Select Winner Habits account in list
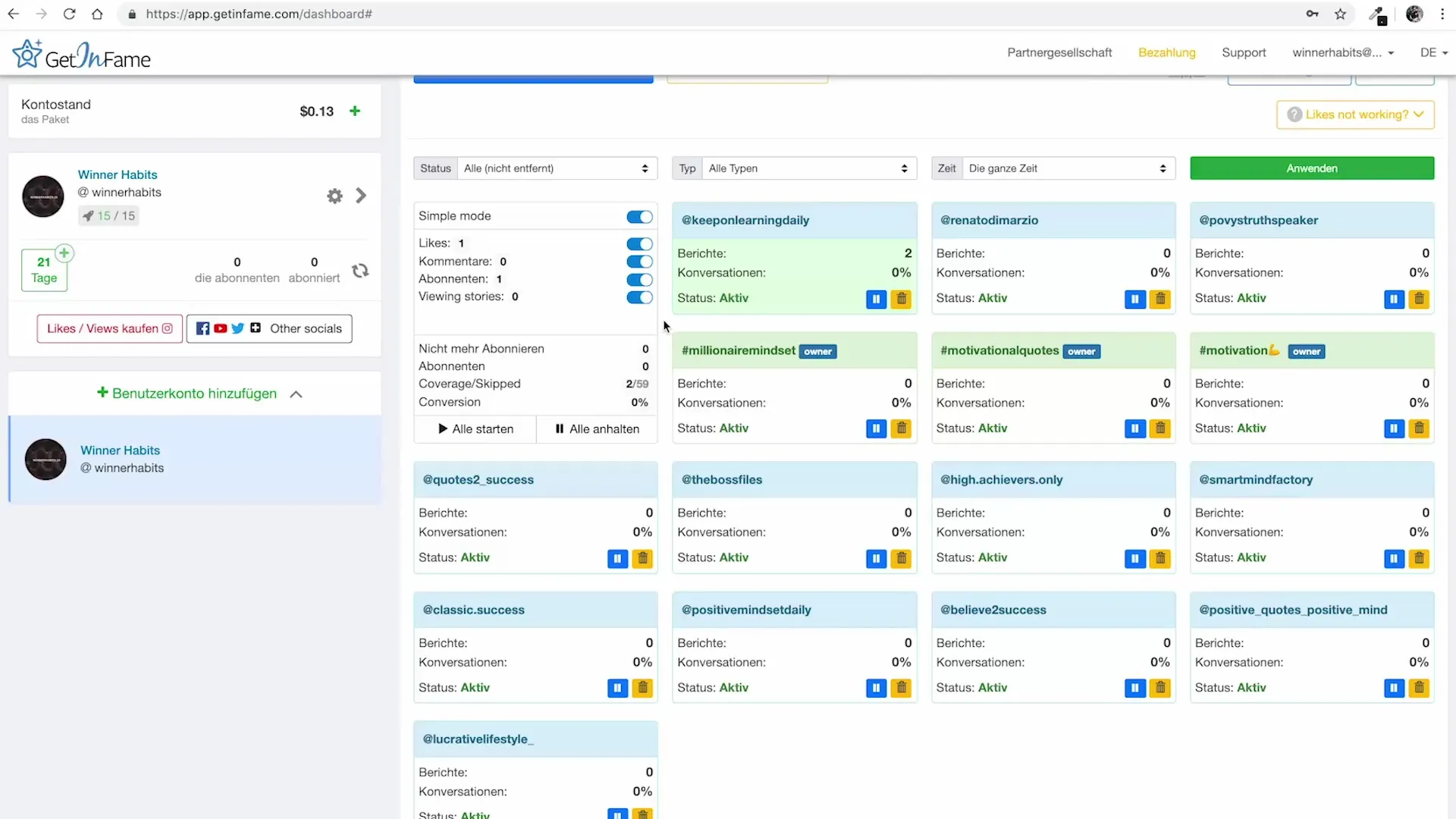 (x=195, y=460)
